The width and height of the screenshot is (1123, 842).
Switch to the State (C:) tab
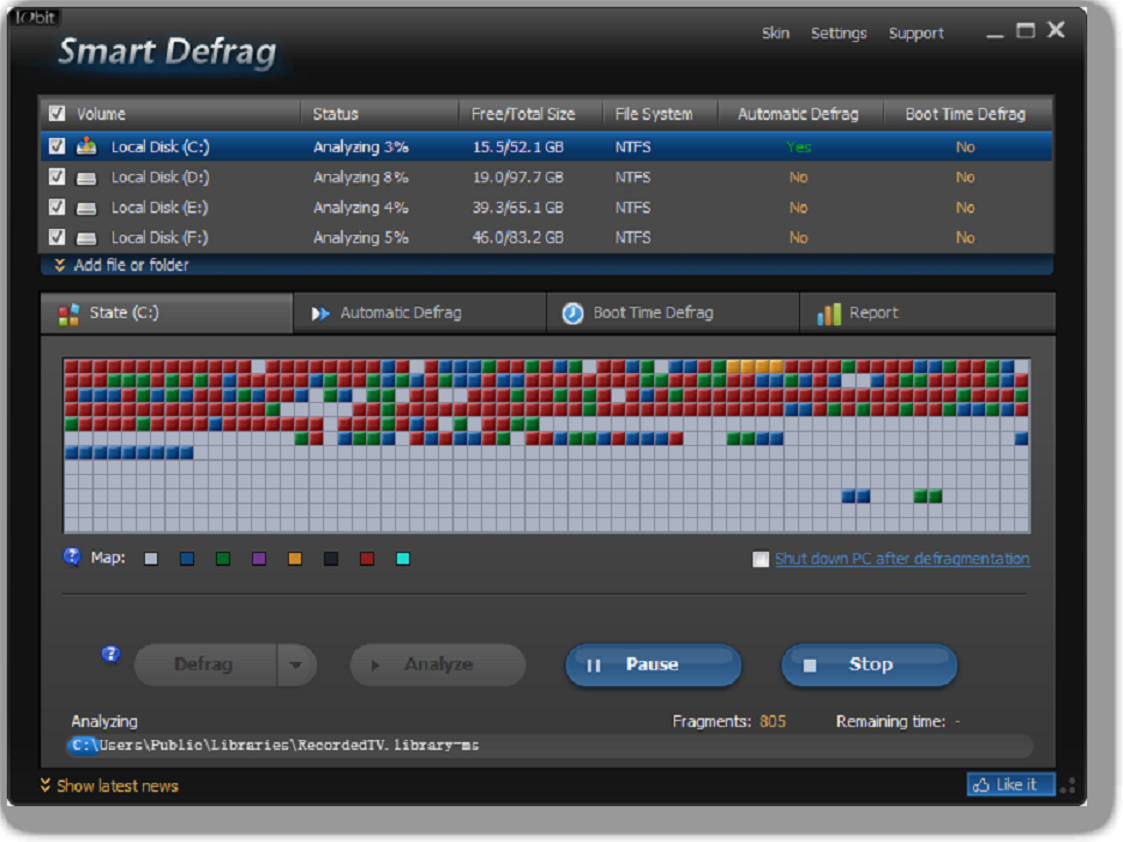pyautogui.click(x=166, y=313)
